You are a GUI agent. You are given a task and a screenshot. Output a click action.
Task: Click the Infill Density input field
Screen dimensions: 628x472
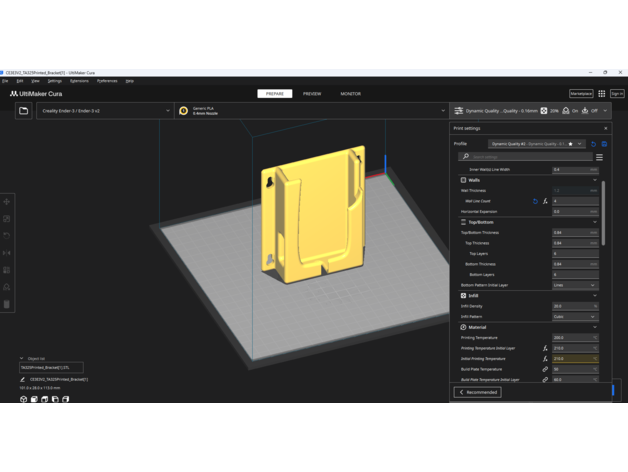571,306
